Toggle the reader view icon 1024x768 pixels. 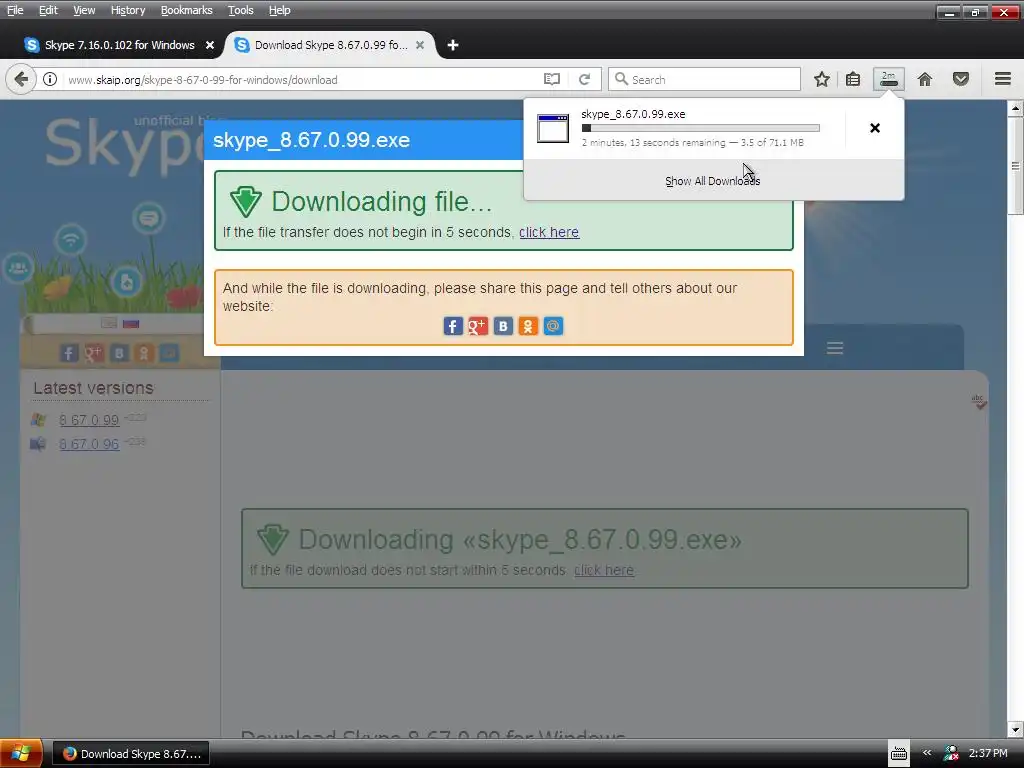tap(552, 80)
